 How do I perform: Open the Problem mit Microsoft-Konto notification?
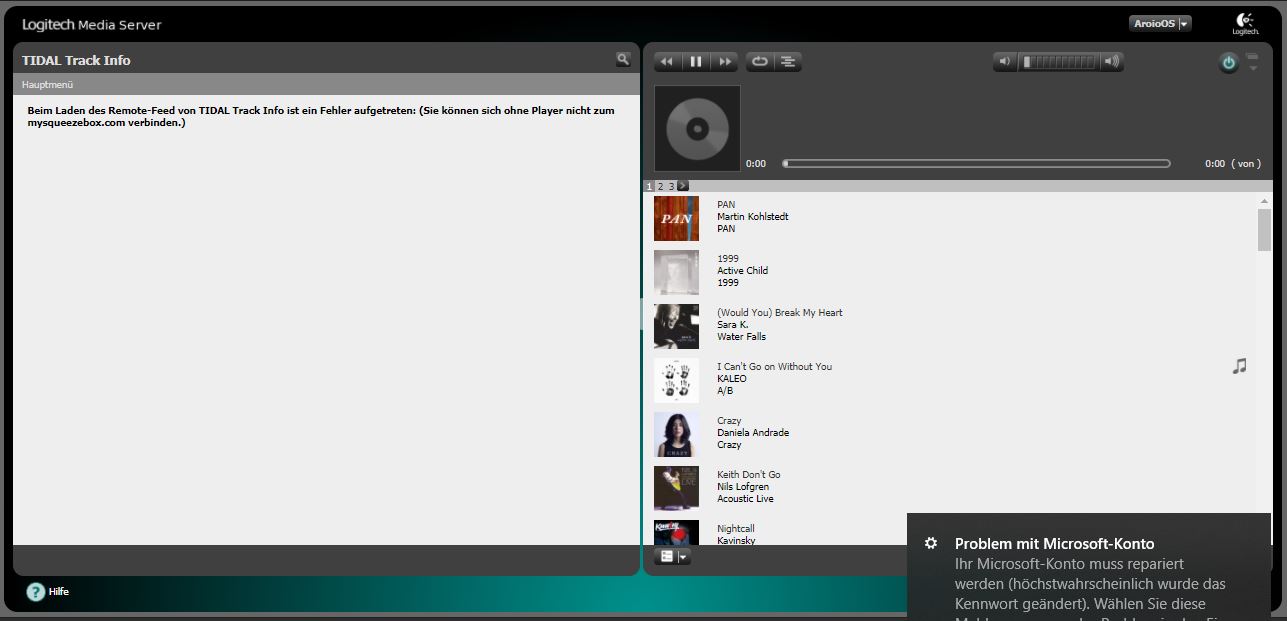click(1089, 567)
